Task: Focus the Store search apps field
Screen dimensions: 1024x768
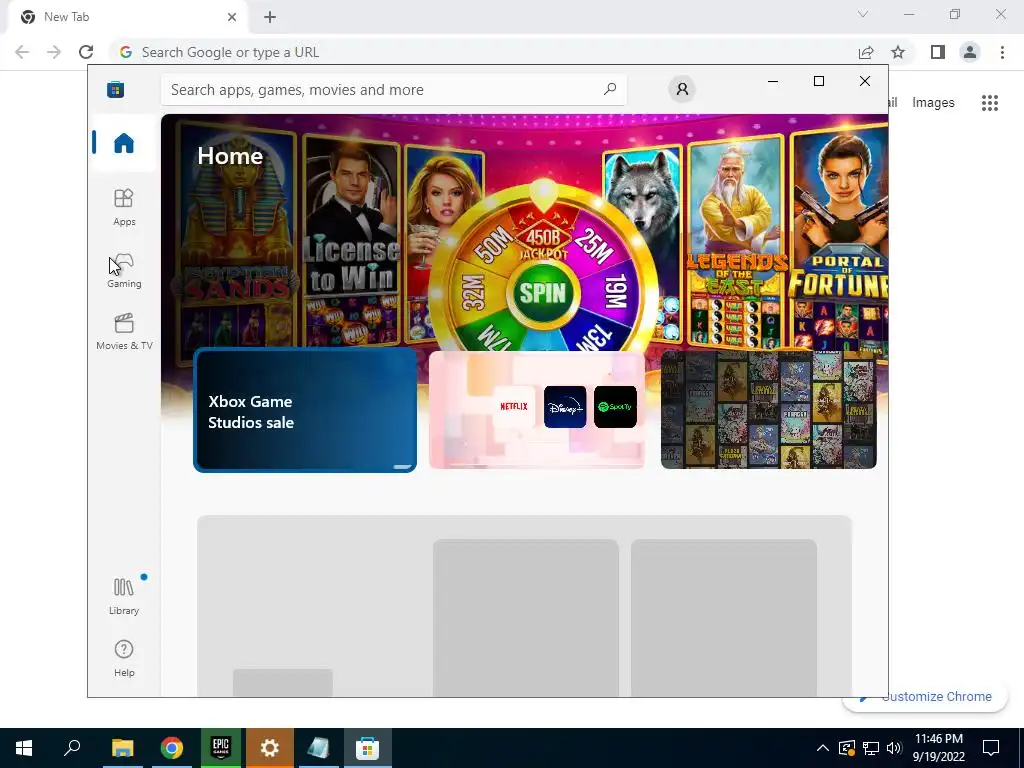Action: 393,89
